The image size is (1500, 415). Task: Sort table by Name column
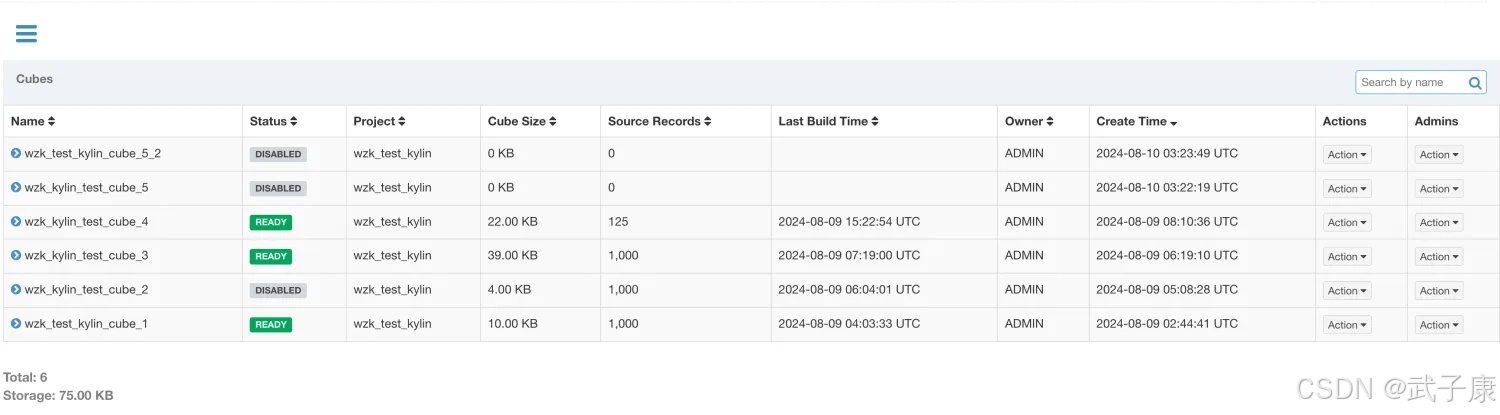[33, 122]
